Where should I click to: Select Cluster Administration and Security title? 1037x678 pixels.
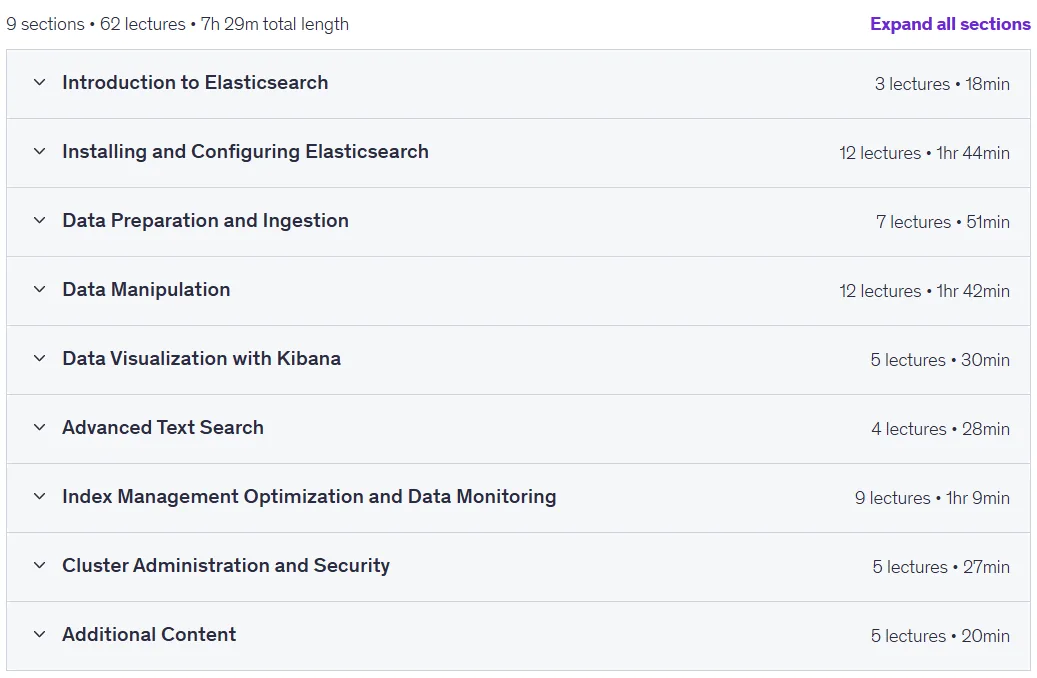click(x=226, y=566)
